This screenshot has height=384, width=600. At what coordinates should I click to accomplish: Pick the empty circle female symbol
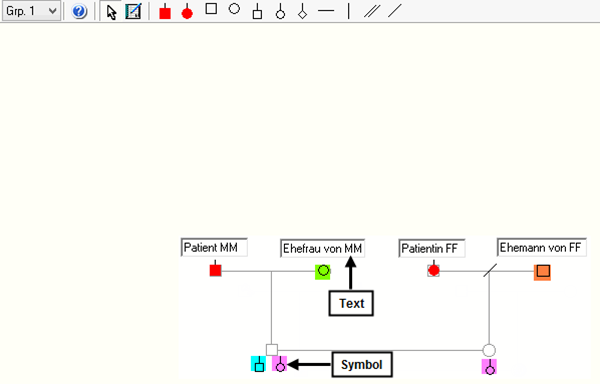point(234,9)
